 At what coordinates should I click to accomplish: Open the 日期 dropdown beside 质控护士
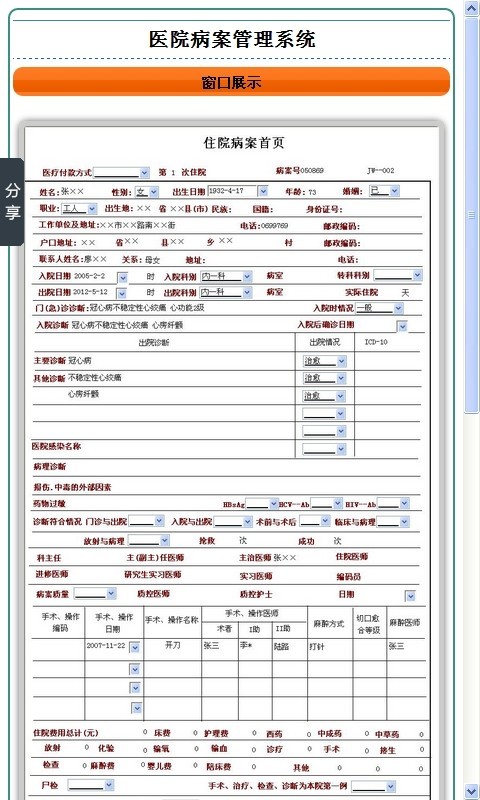point(410,595)
